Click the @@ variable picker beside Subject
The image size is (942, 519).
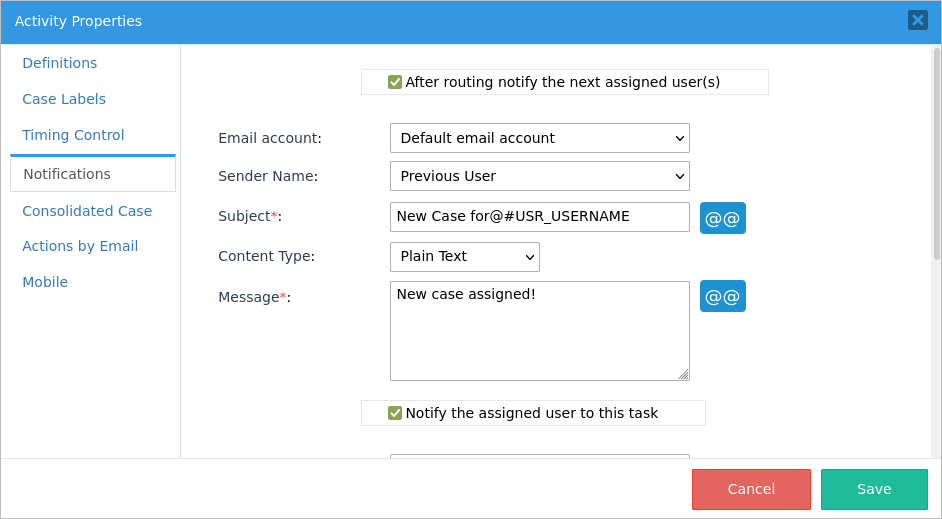coord(722,218)
